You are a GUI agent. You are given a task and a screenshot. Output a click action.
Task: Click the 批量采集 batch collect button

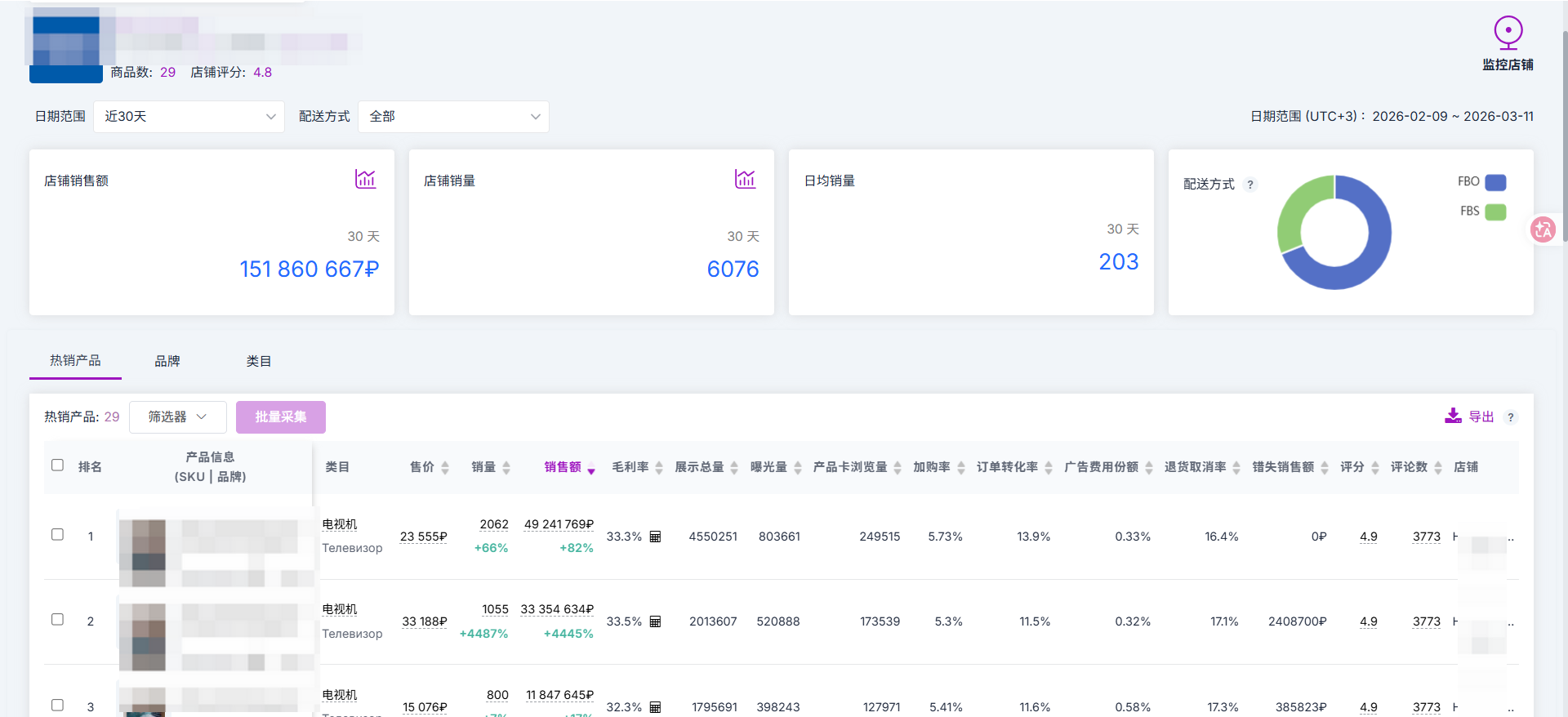tap(280, 417)
